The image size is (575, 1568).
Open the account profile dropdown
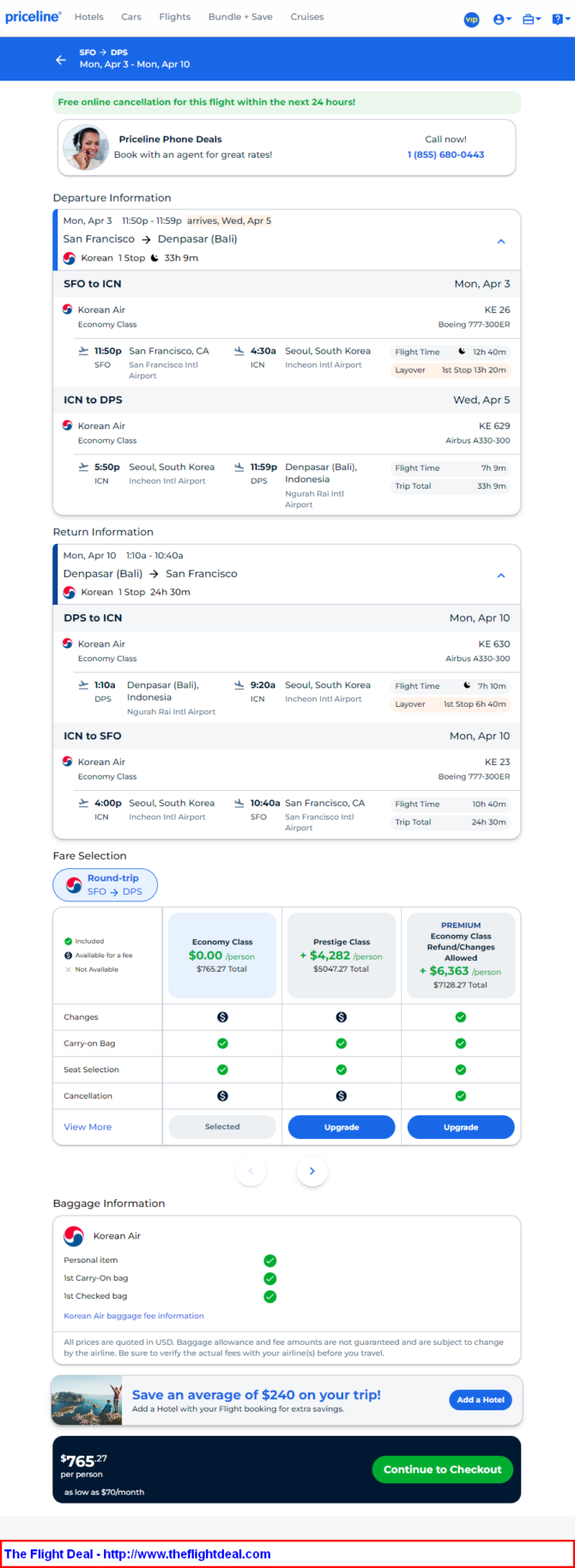502,20
